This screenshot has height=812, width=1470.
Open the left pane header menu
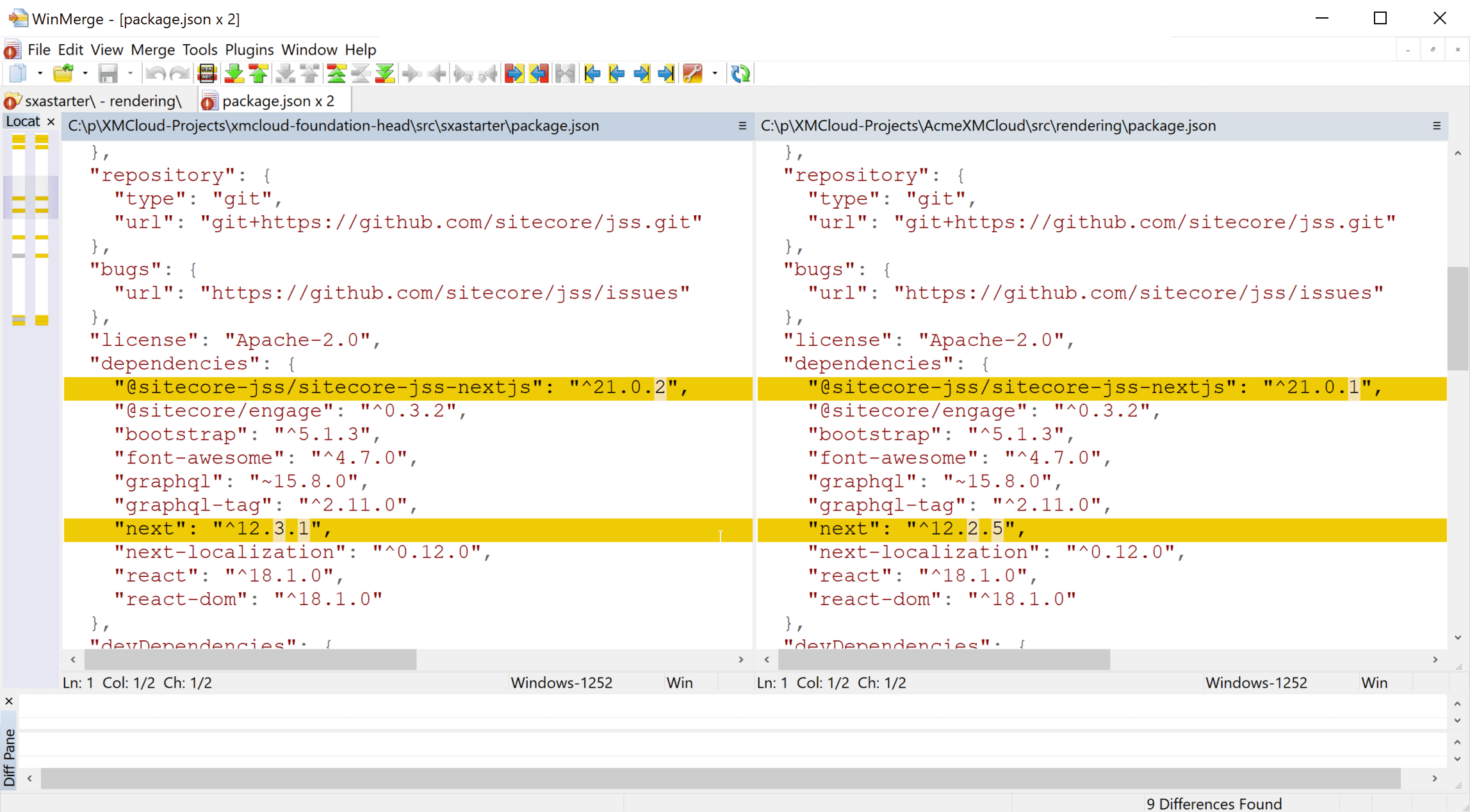[x=742, y=126]
